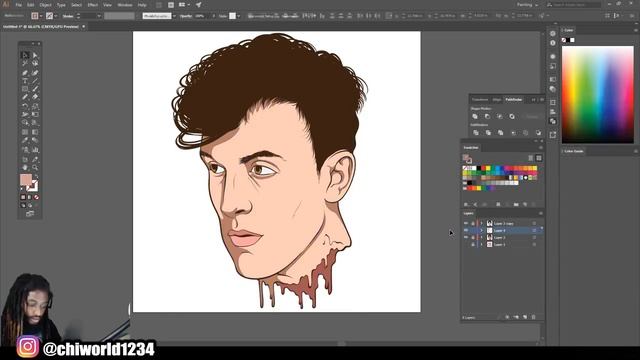This screenshot has height=360, width=640.
Task: Hide Layer 3 visibility eye
Action: (x=466, y=237)
